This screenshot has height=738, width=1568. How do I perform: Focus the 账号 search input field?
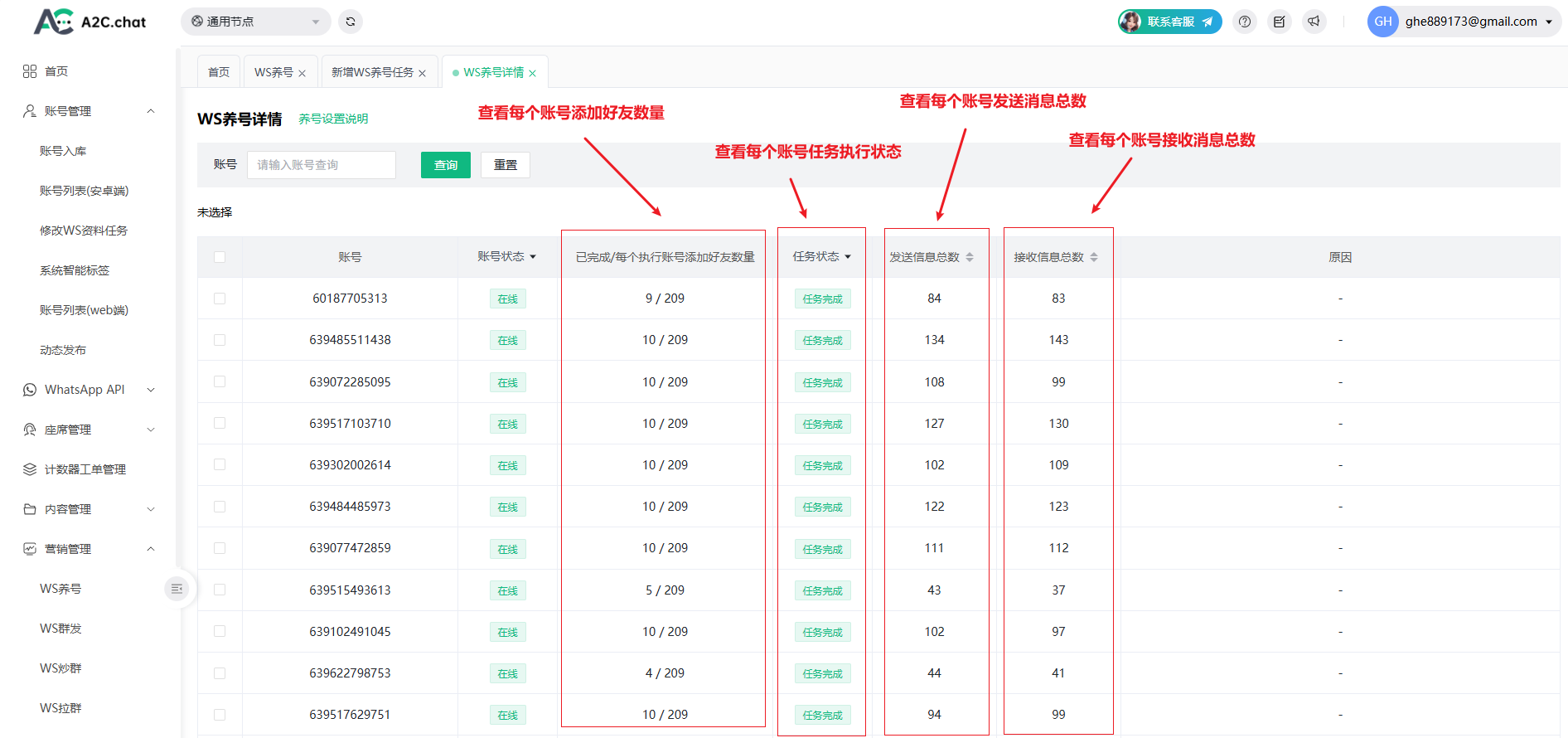point(321,165)
